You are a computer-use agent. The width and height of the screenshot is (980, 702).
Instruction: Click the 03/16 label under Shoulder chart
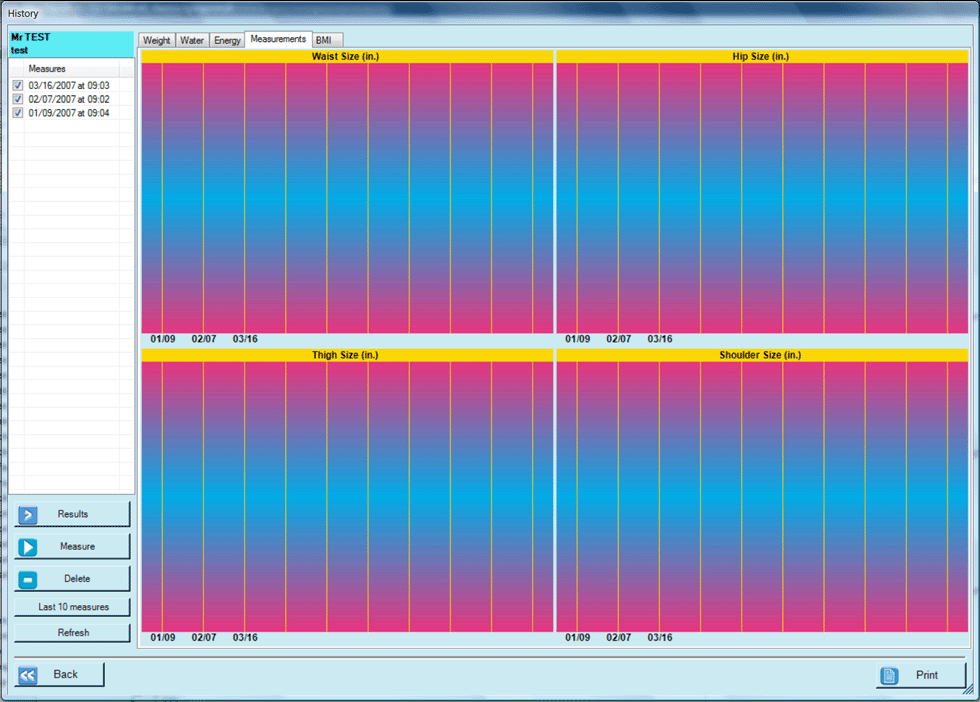660,638
